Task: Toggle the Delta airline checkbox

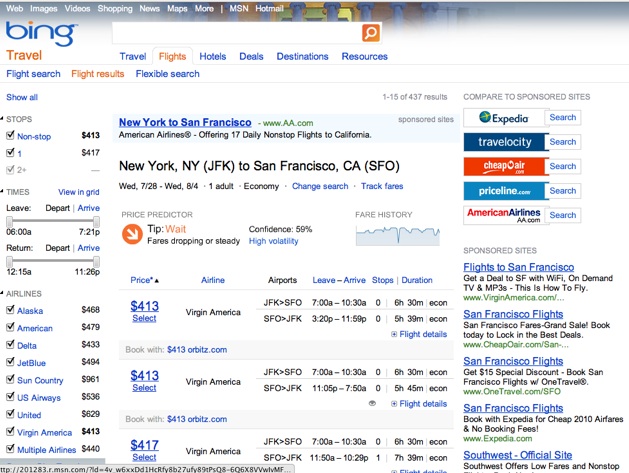Action: click(10, 345)
